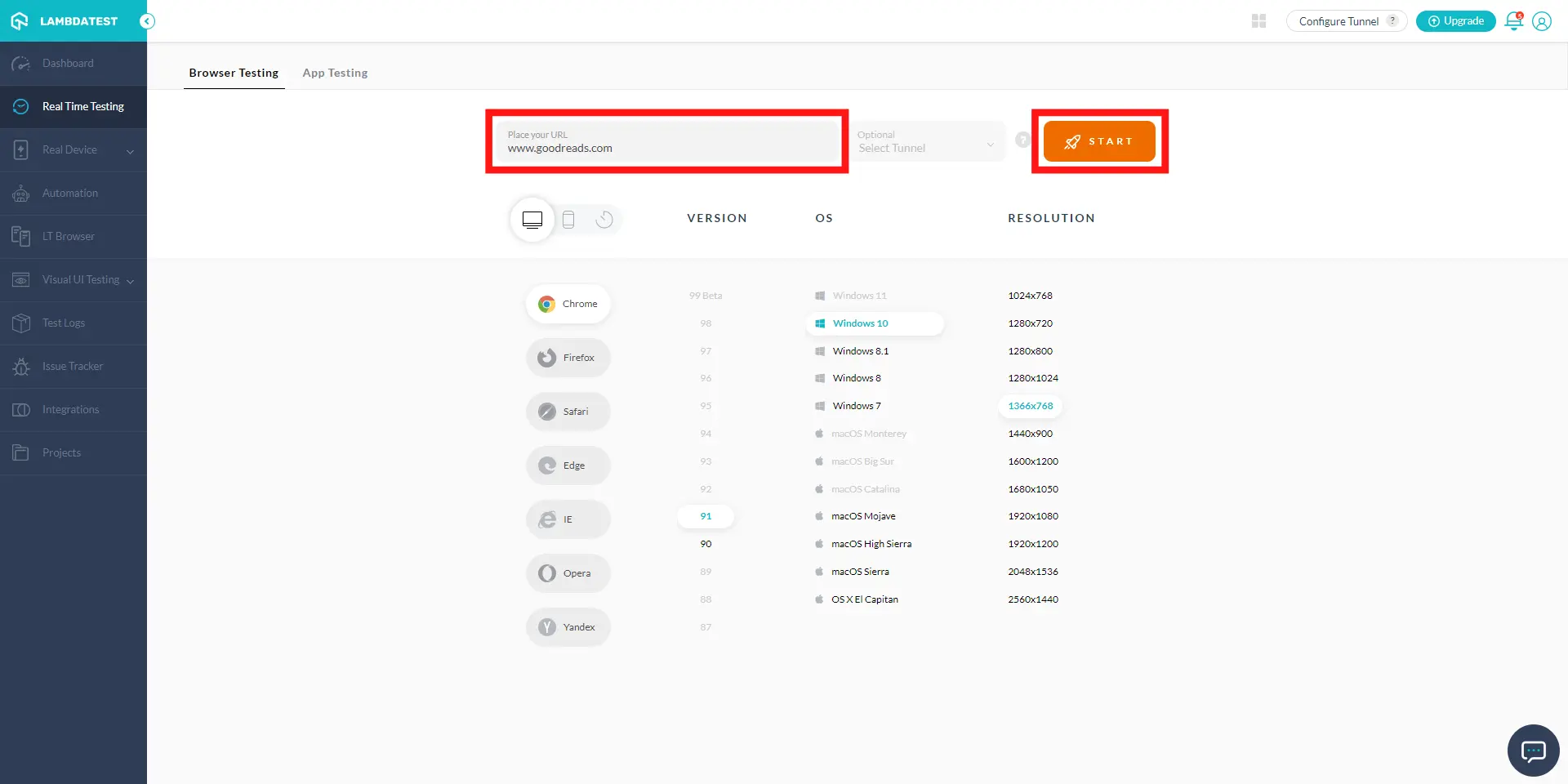Viewport: 1568px width, 784px height.
Task: Open Test Logs from the sidebar
Action: click(64, 323)
